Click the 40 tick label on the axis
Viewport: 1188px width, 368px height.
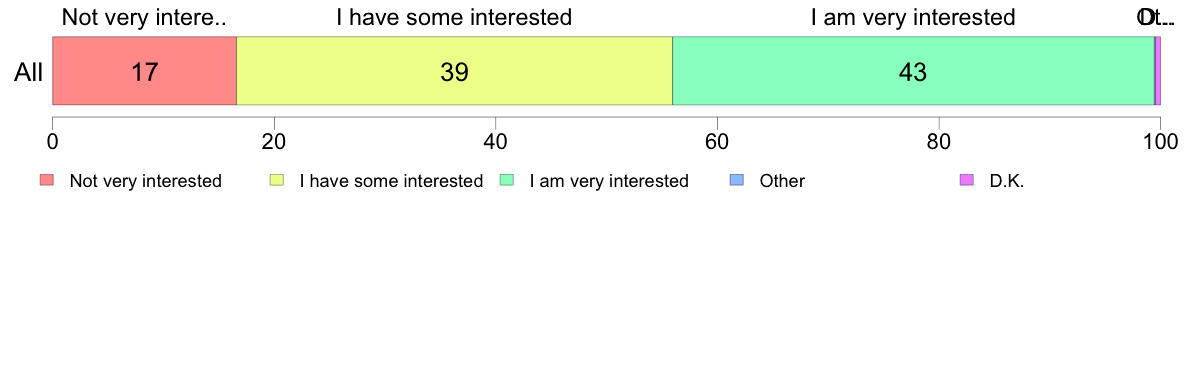[x=496, y=140]
